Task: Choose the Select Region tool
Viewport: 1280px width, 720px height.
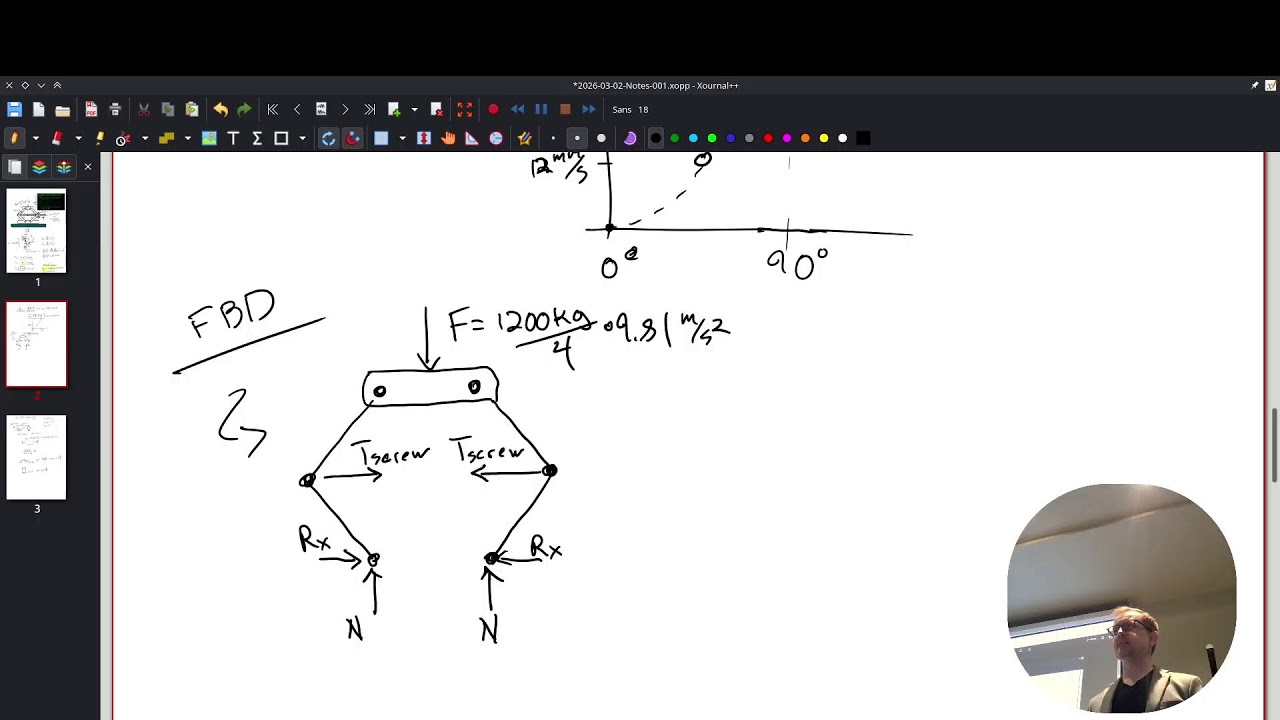Action: (x=381, y=138)
